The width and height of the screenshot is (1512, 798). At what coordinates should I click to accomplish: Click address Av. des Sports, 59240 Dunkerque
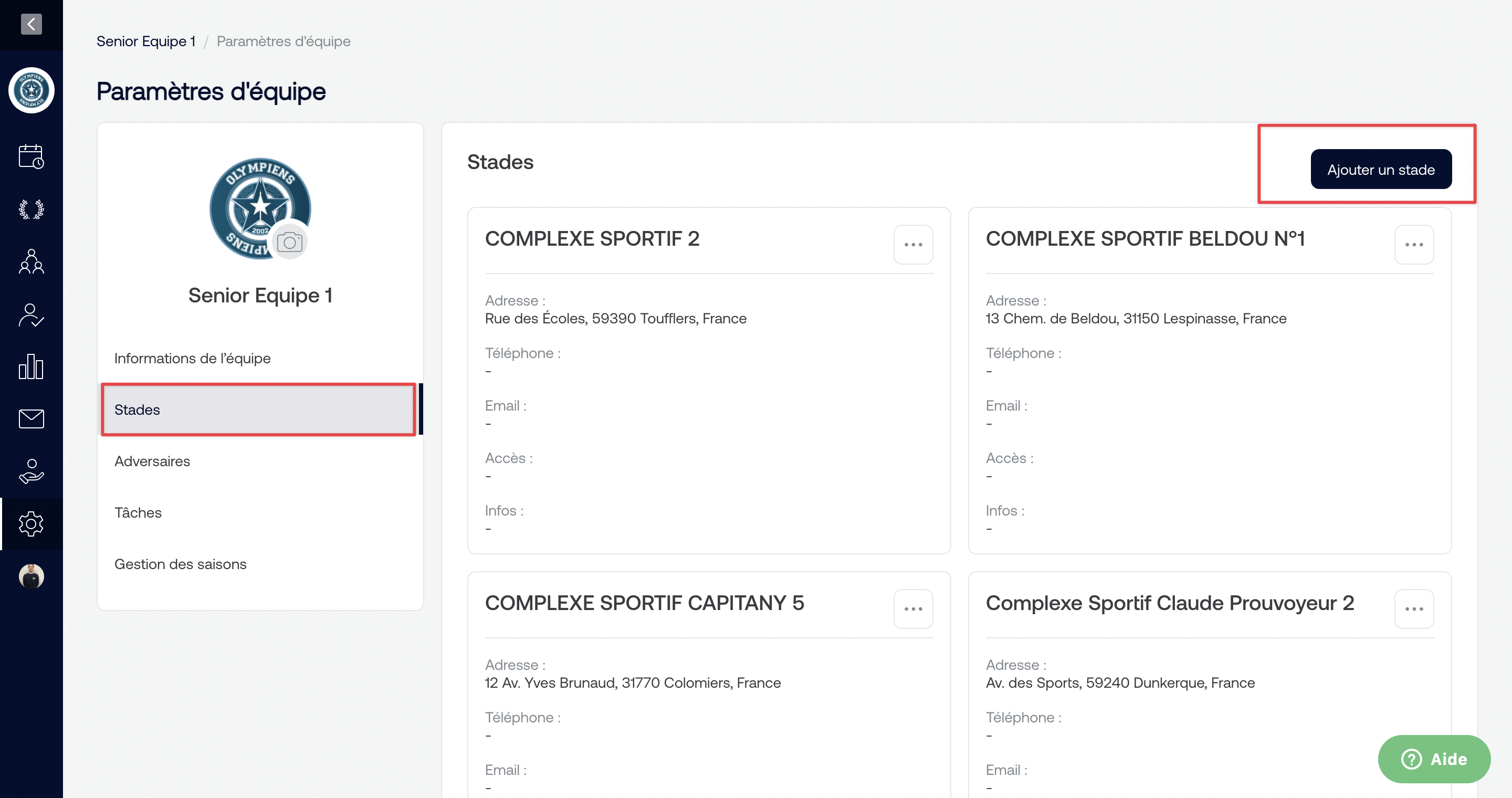point(1120,683)
